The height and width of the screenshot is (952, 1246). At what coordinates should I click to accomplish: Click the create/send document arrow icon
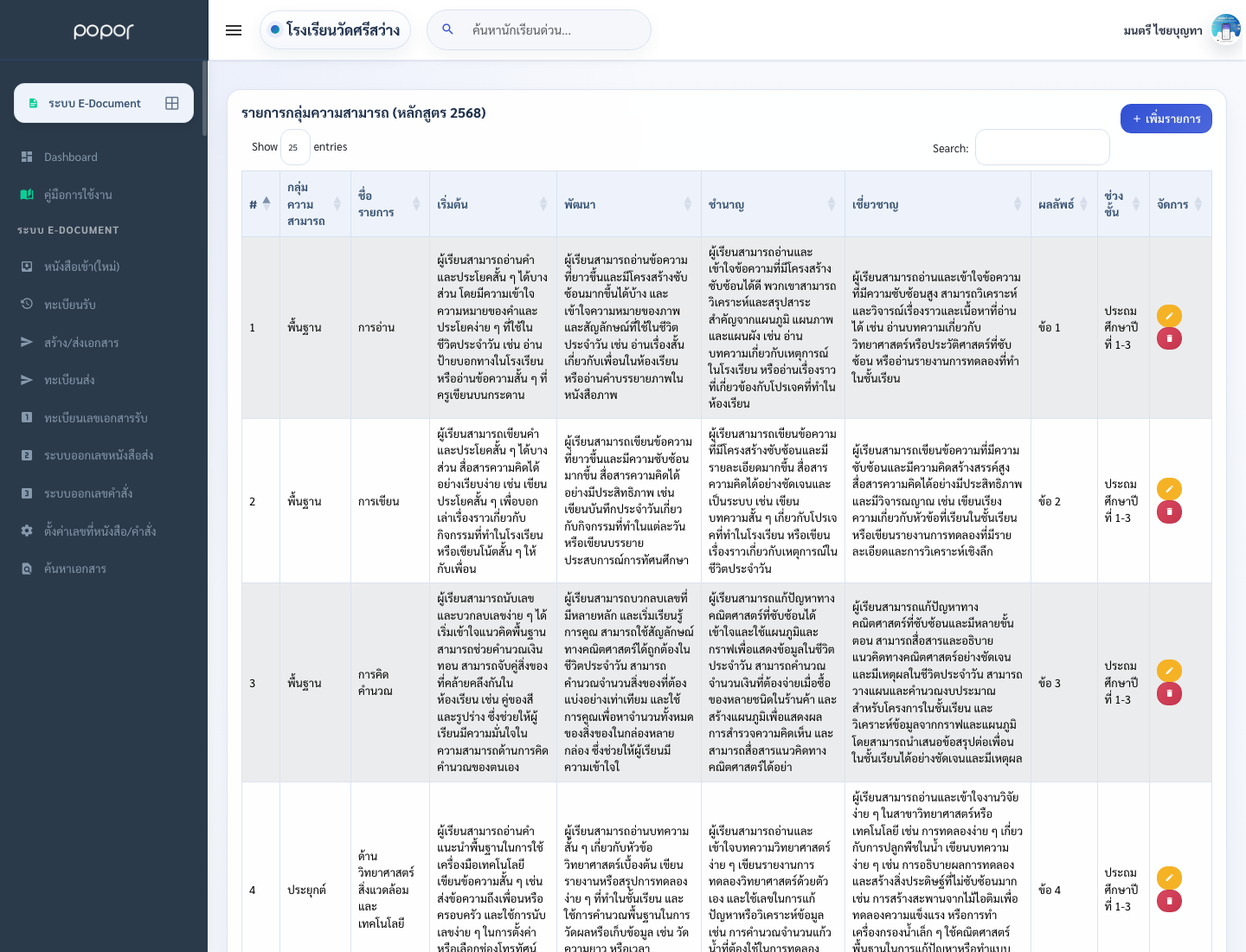pyautogui.click(x=27, y=342)
